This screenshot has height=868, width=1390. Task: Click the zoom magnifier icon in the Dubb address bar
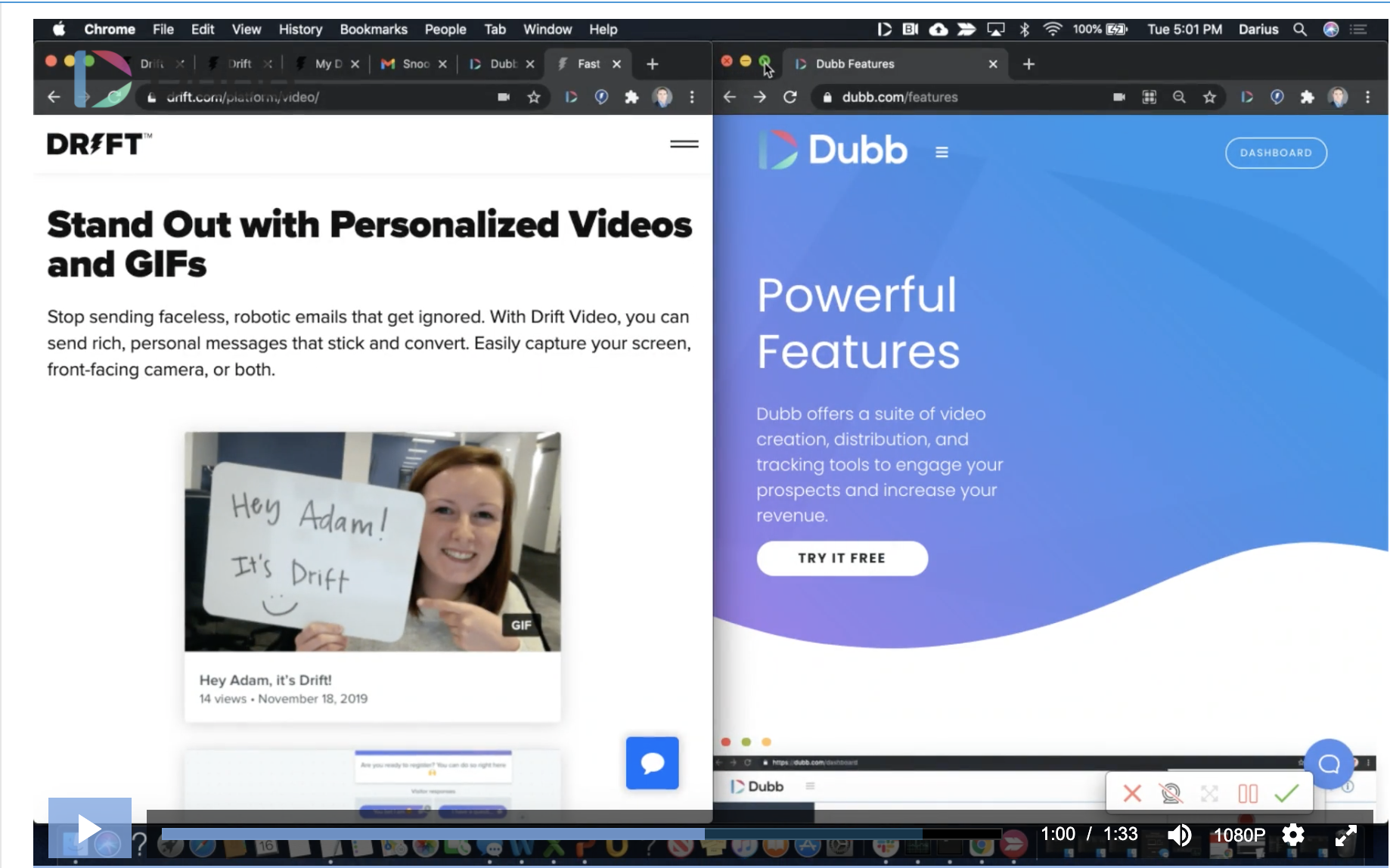click(1179, 97)
